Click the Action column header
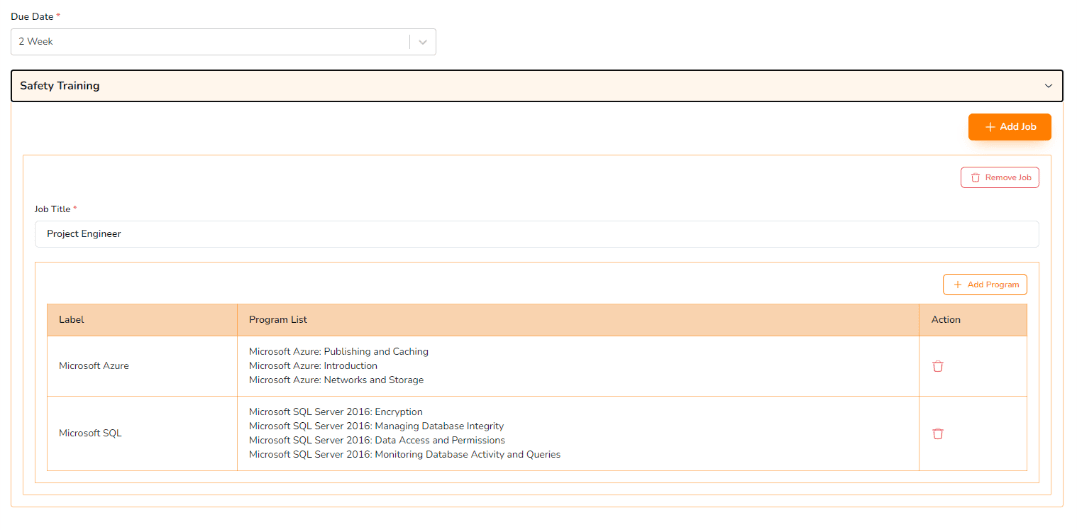 (x=945, y=320)
